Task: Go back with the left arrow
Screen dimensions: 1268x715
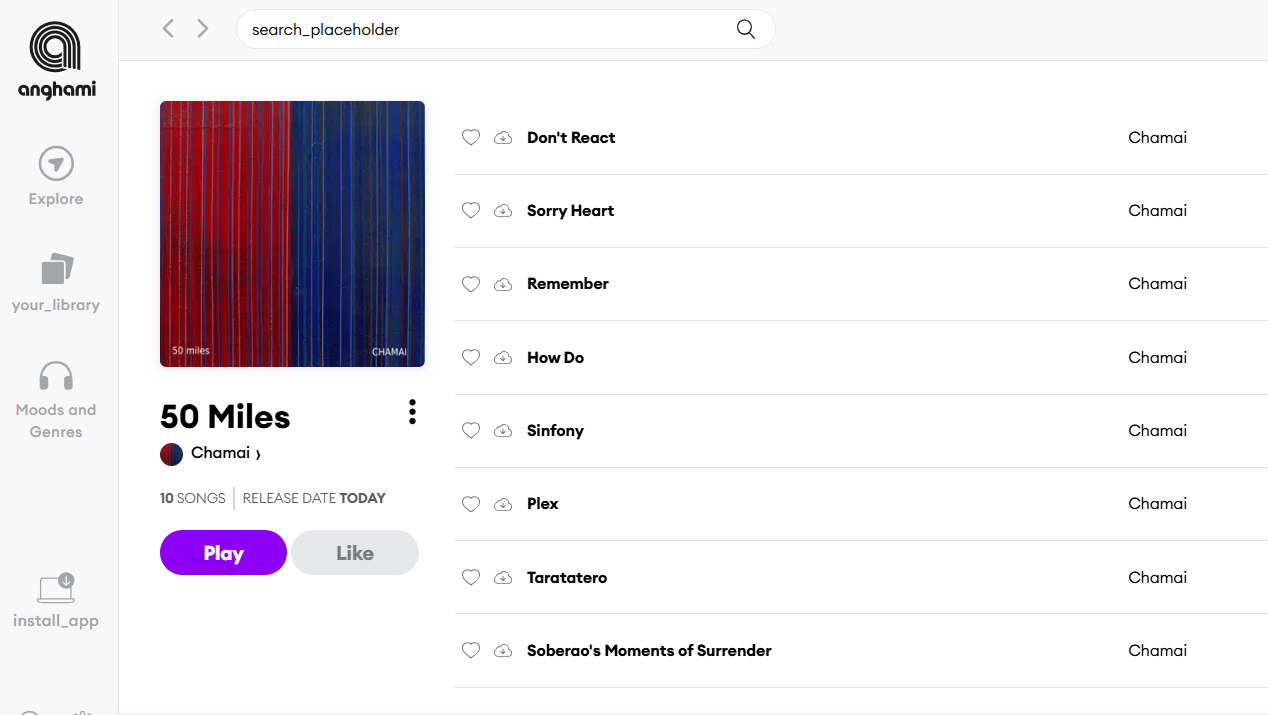Action: click(168, 29)
